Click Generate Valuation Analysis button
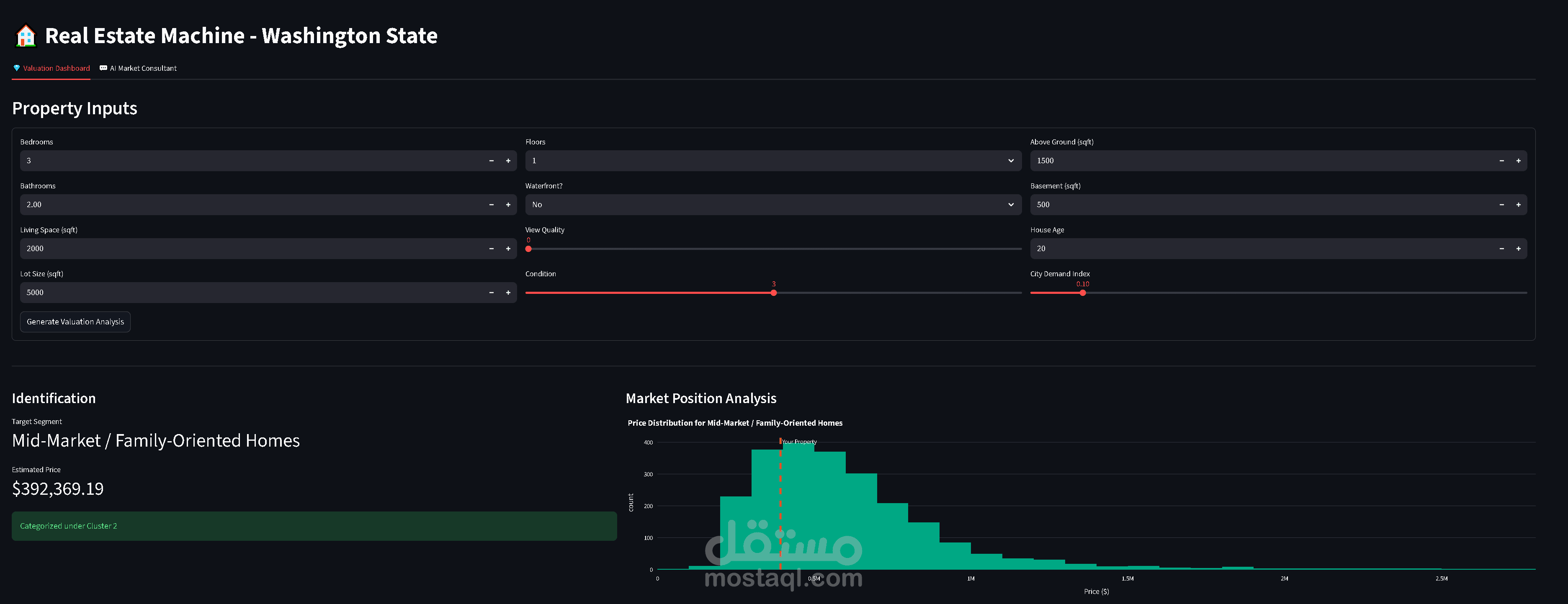The width and height of the screenshot is (1568, 604). pyautogui.click(x=75, y=322)
